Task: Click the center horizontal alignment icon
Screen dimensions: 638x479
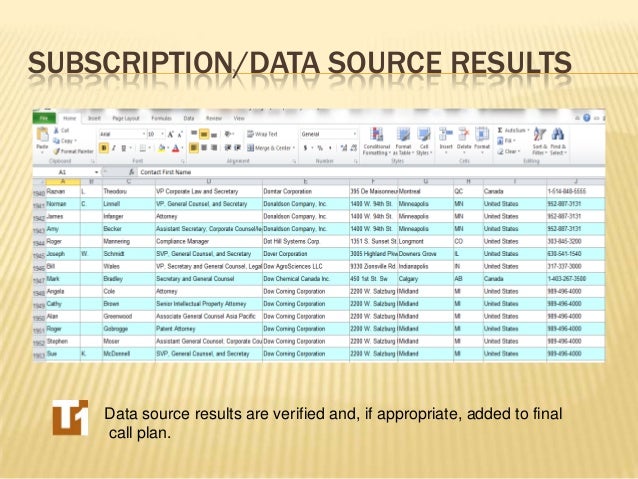Action: click(x=204, y=148)
